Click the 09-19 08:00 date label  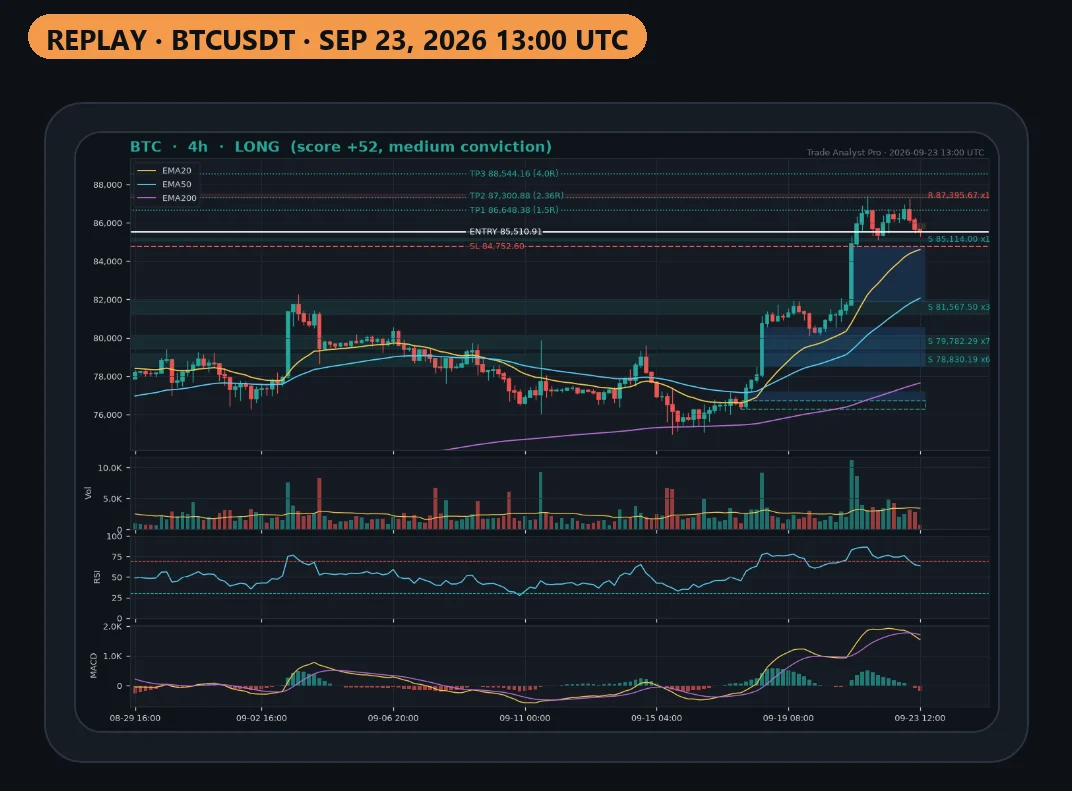(x=788, y=718)
